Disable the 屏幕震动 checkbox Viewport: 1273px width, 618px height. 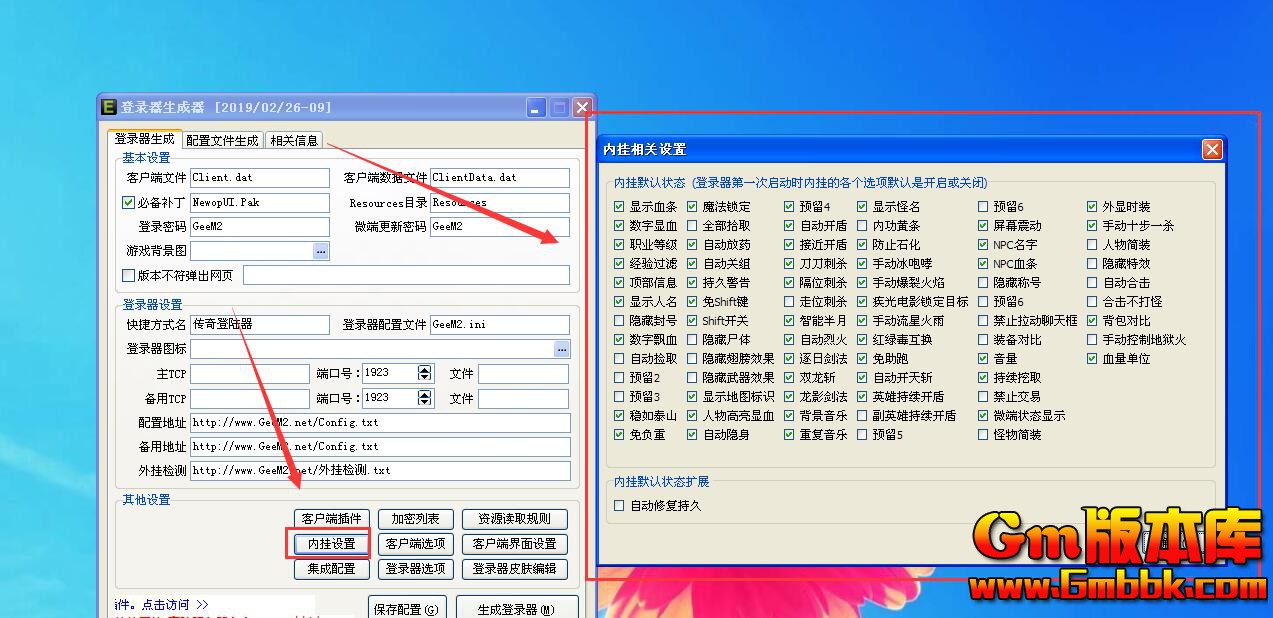[984, 226]
